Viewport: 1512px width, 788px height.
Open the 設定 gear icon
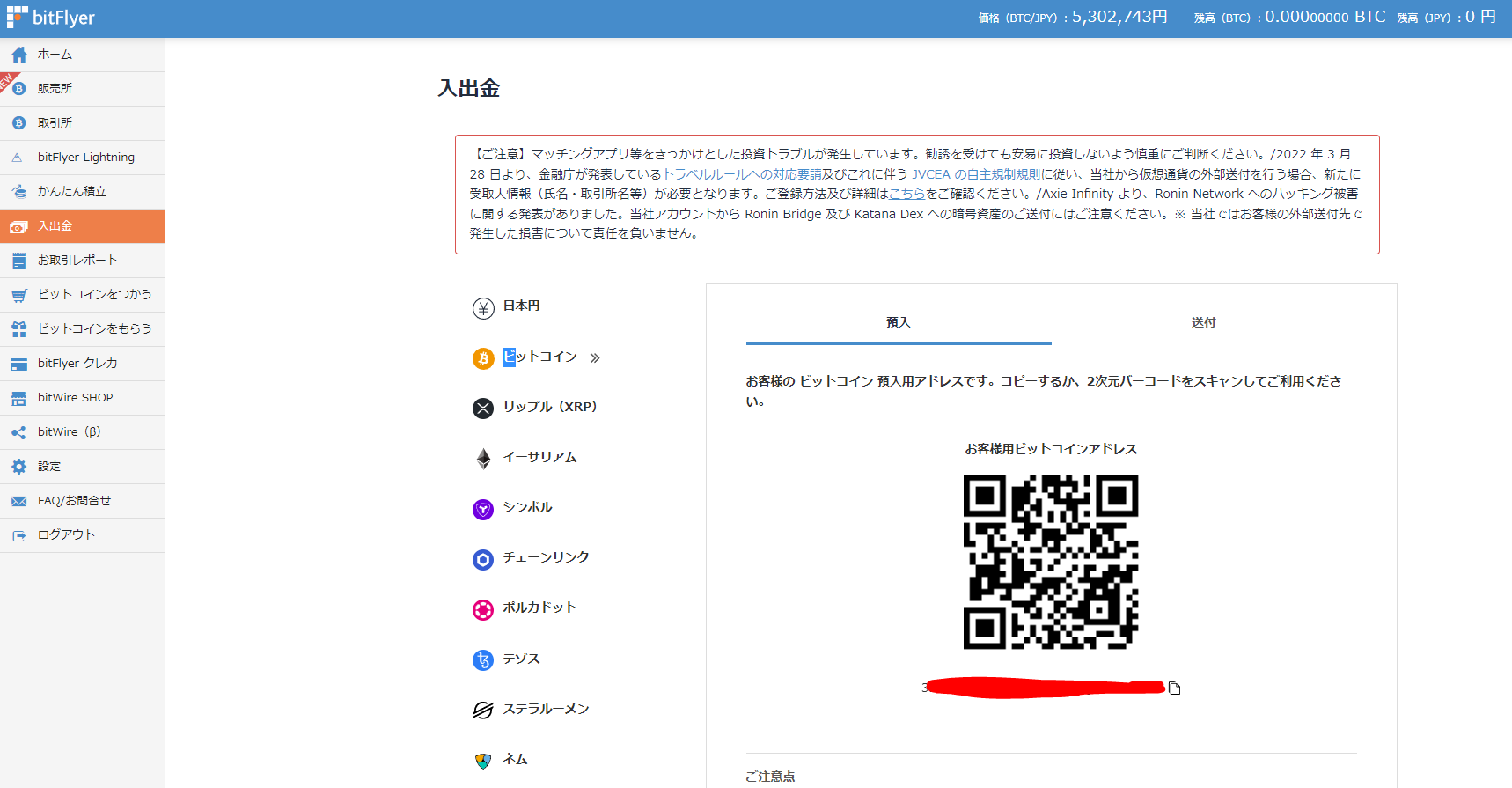pos(19,467)
